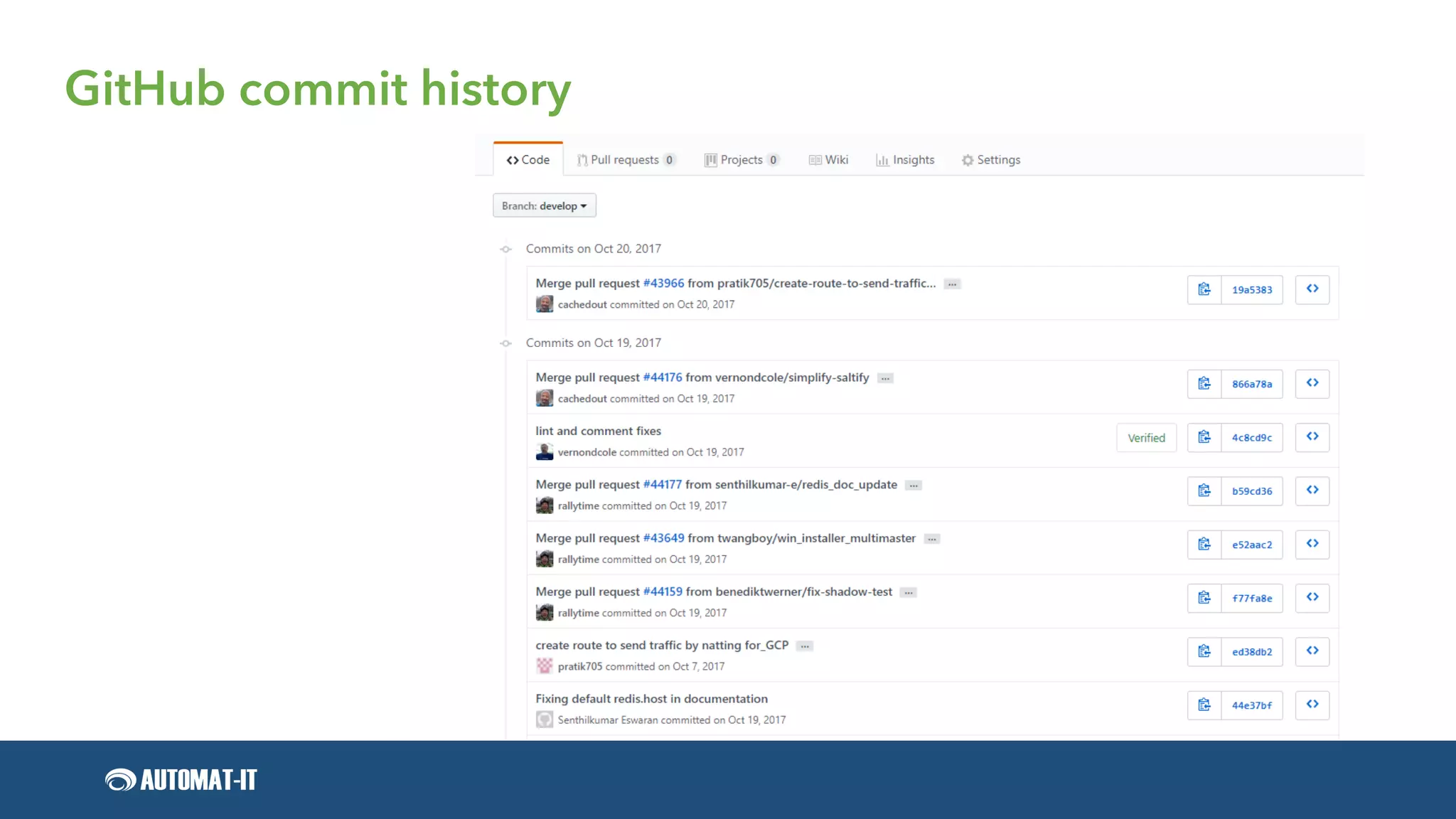Viewport: 1456px width, 819px height.
Task: Switch to the Pull requests tab
Action: coord(624,160)
